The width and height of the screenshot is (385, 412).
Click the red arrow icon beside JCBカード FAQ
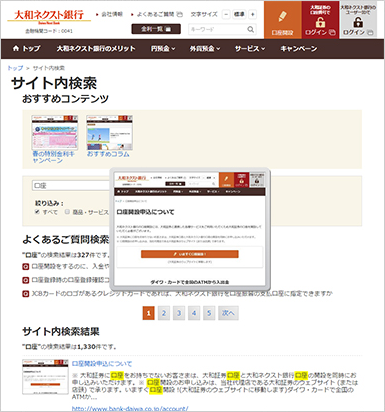tap(26, 294)
